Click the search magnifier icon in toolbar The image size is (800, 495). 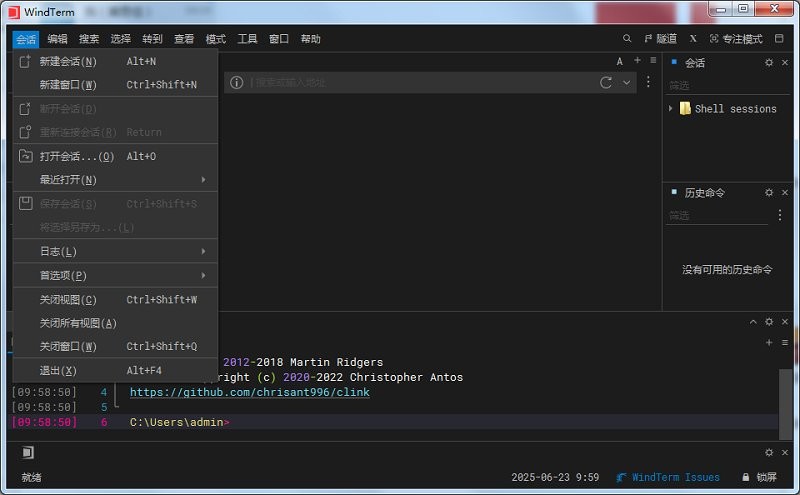click(x=627, y=39)
